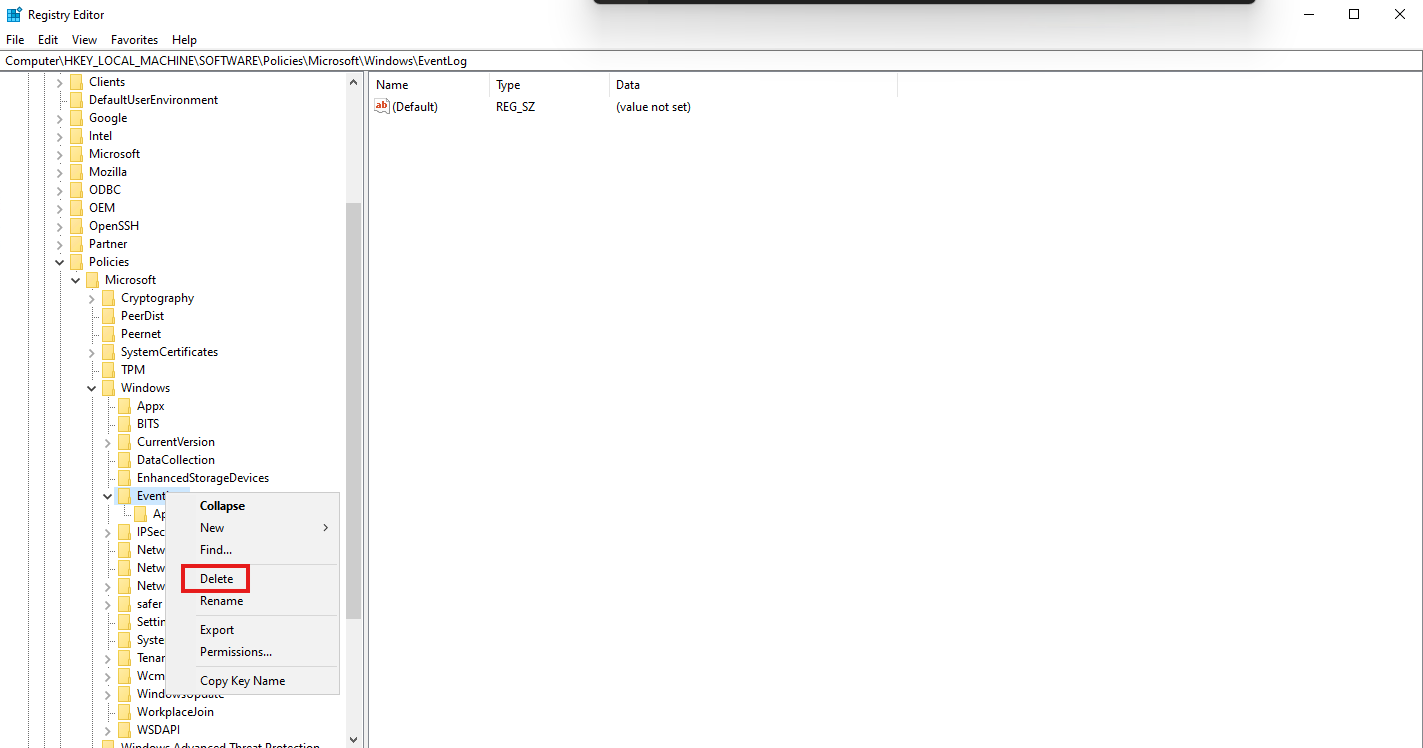Choose Delete from the context menu

click(x=216, y=578)
